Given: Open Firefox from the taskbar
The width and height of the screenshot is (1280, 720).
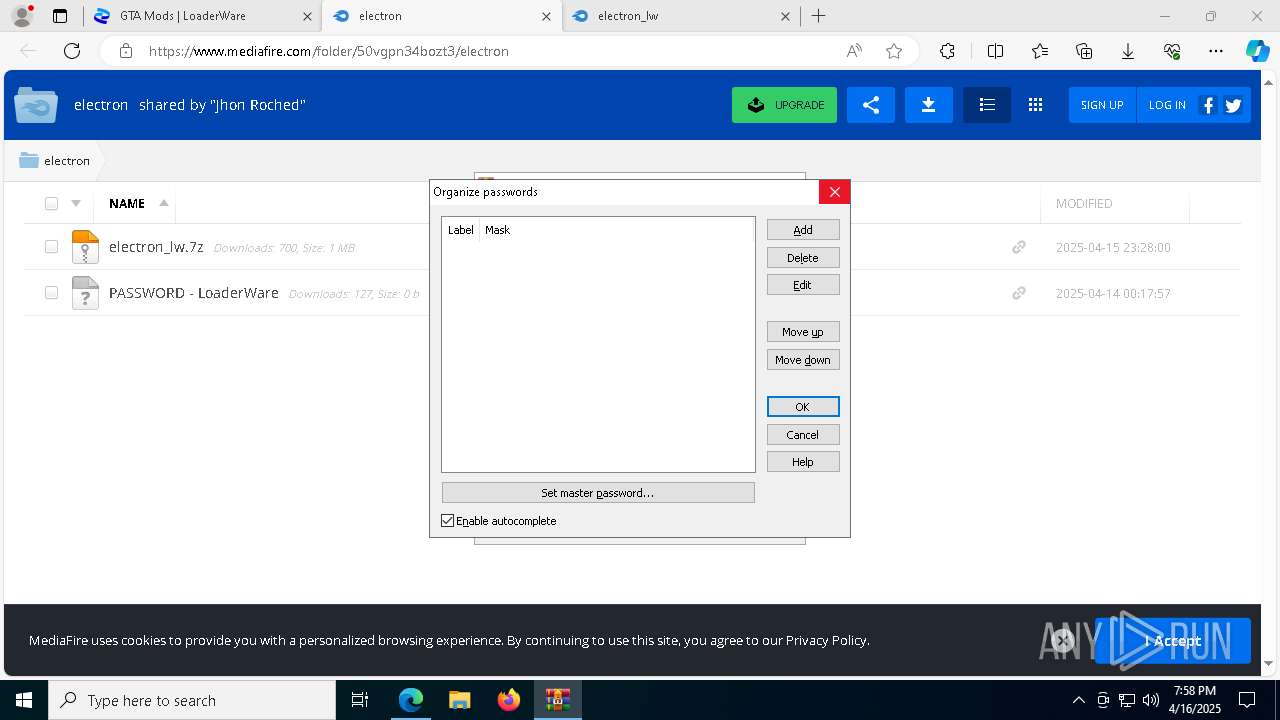Looking at the screenshot, I should tap(508, 700).
